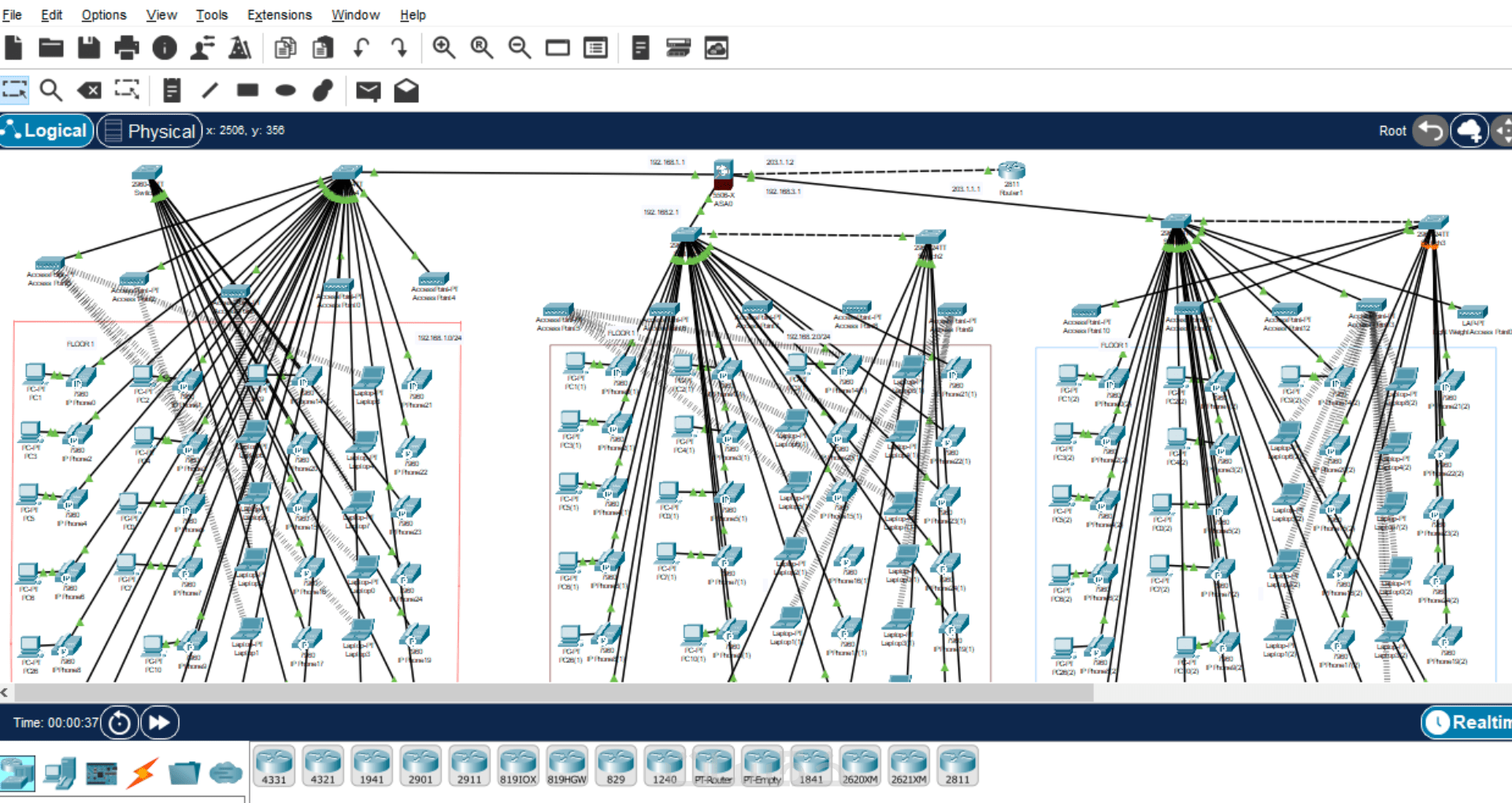
Task: Open the Multiuser Connection cloud category
Action: 226,773
